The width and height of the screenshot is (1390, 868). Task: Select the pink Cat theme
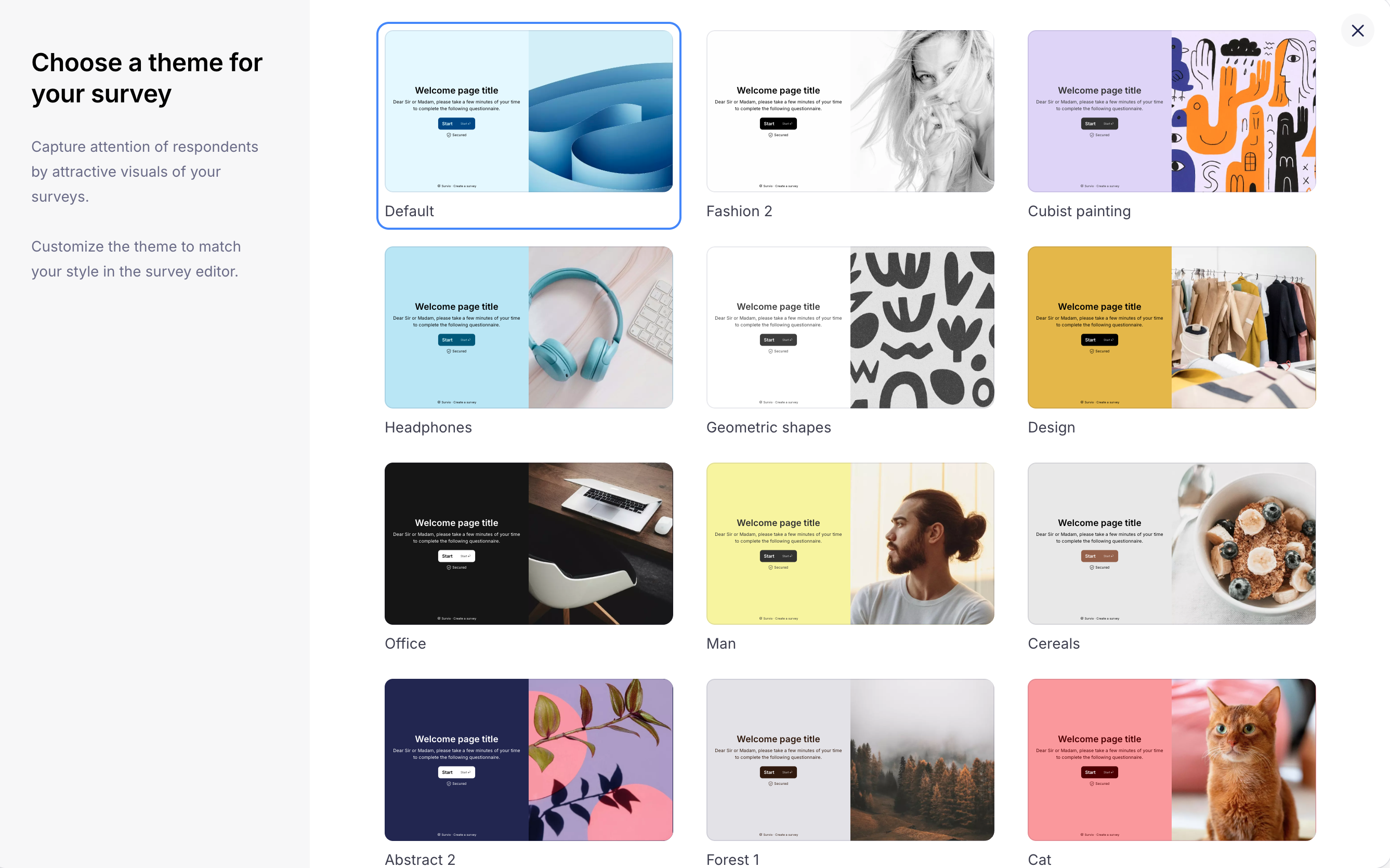1171,759
